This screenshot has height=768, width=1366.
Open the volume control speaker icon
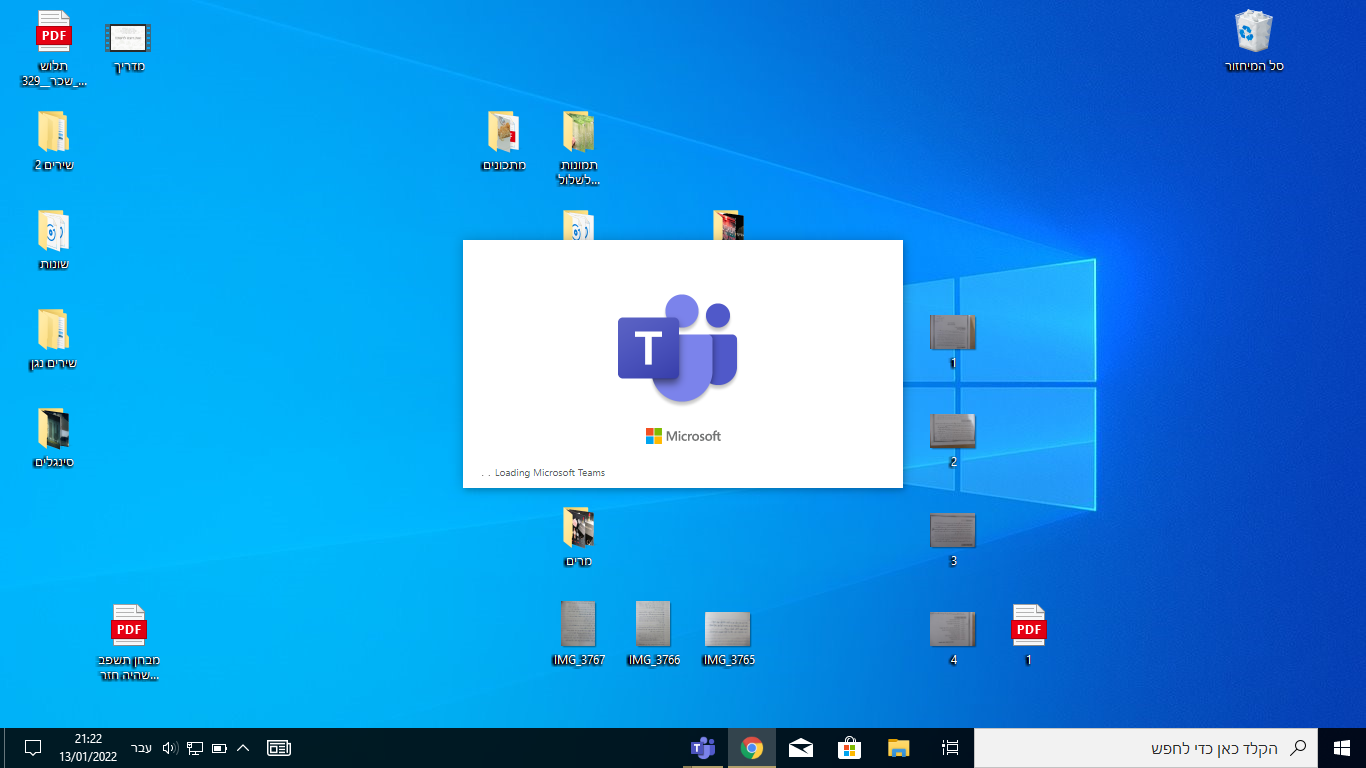tap(169, 748)
